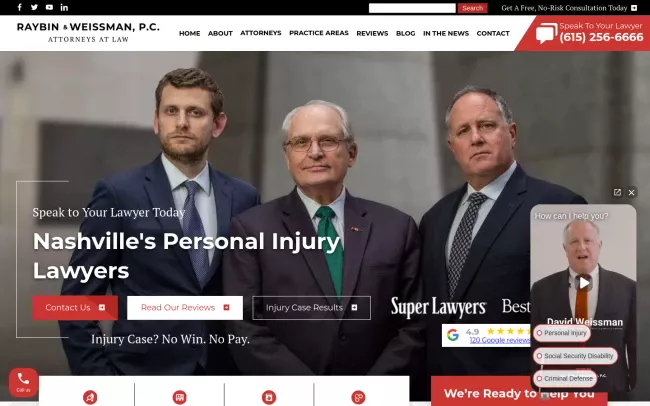Select the Social Security Disability option
This screenshot has height=406, width=650.
point(575,356)
